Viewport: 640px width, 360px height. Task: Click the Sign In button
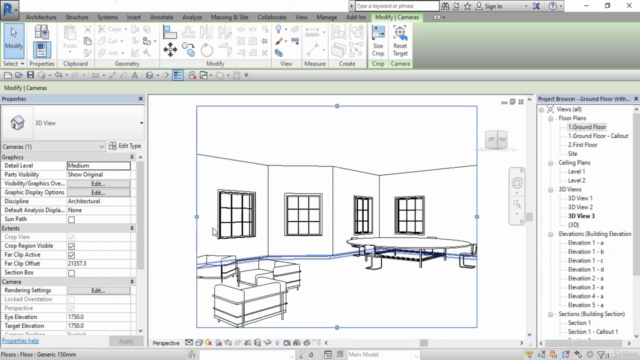click(489, 6)
